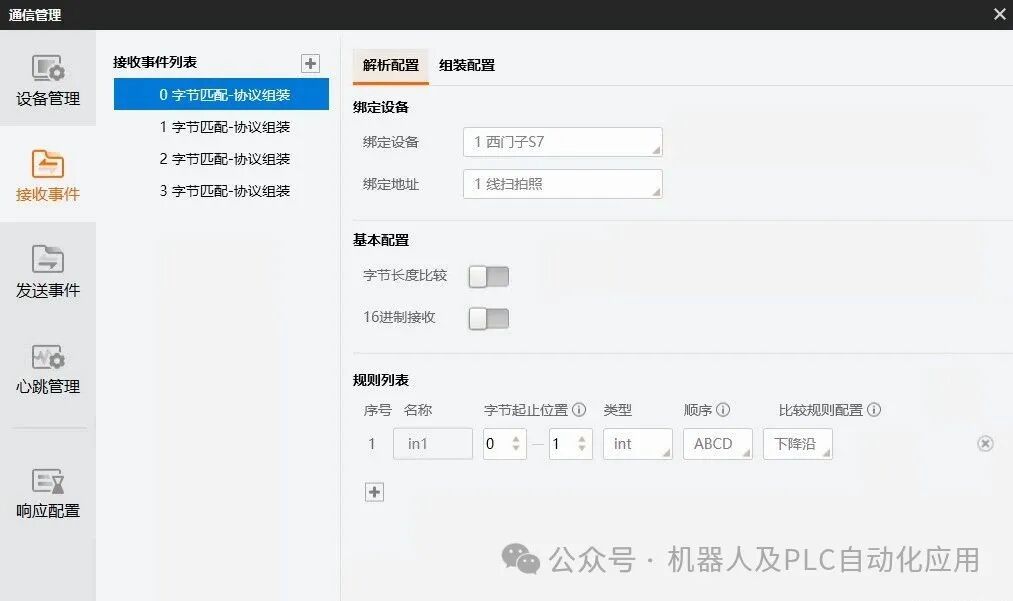
Task: Switch to the 组装配置 tab
Action: click(467, 65)
